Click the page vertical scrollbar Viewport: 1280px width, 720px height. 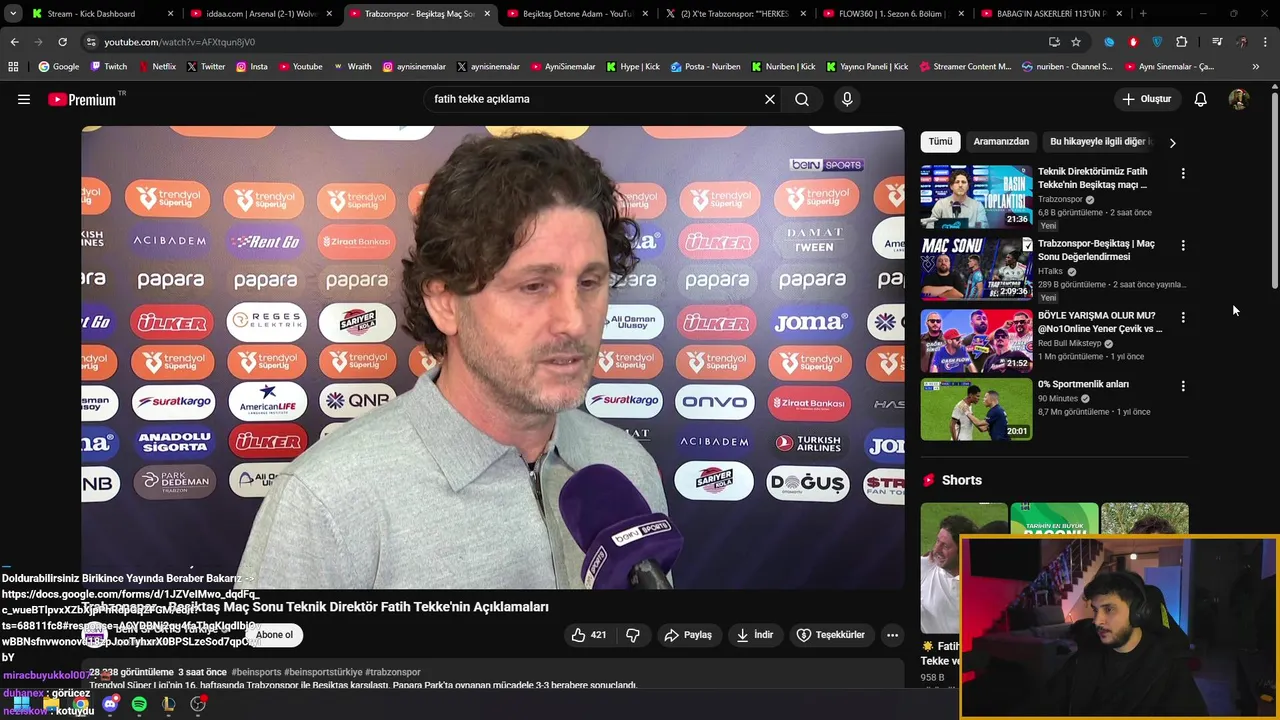click(1274, 190)
